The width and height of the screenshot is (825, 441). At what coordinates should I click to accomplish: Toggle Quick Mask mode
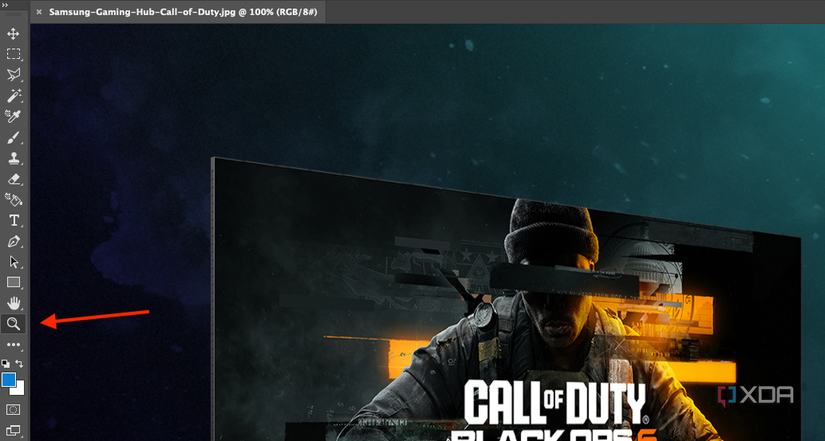coord(13,409)
